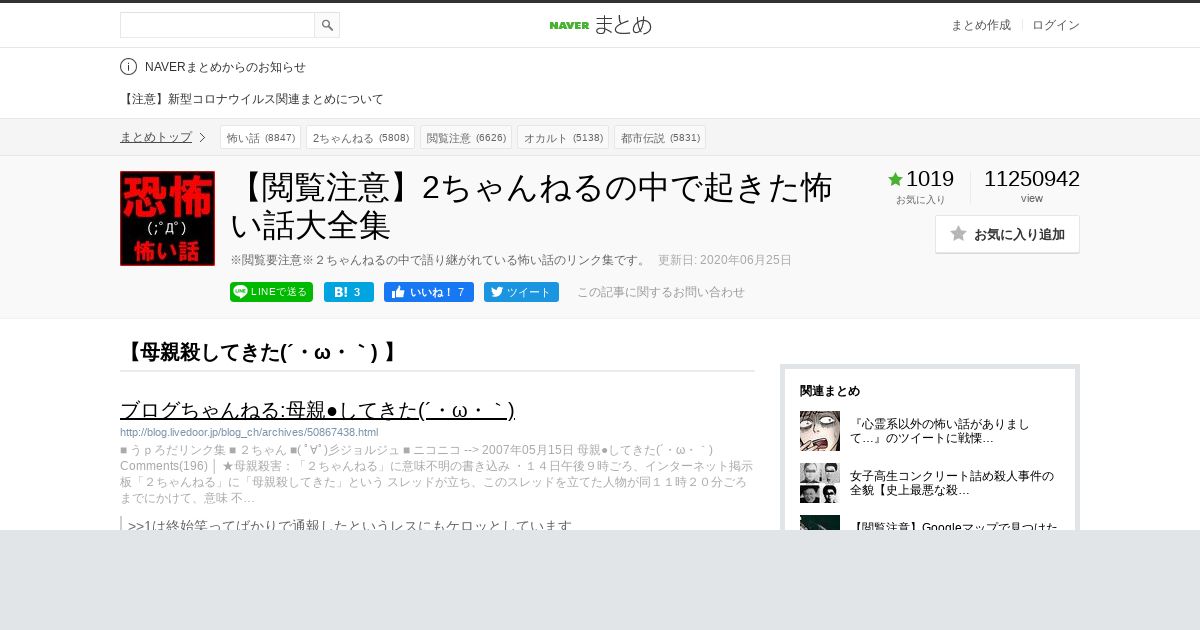Click the 11250942 view count

[1032, 179]
